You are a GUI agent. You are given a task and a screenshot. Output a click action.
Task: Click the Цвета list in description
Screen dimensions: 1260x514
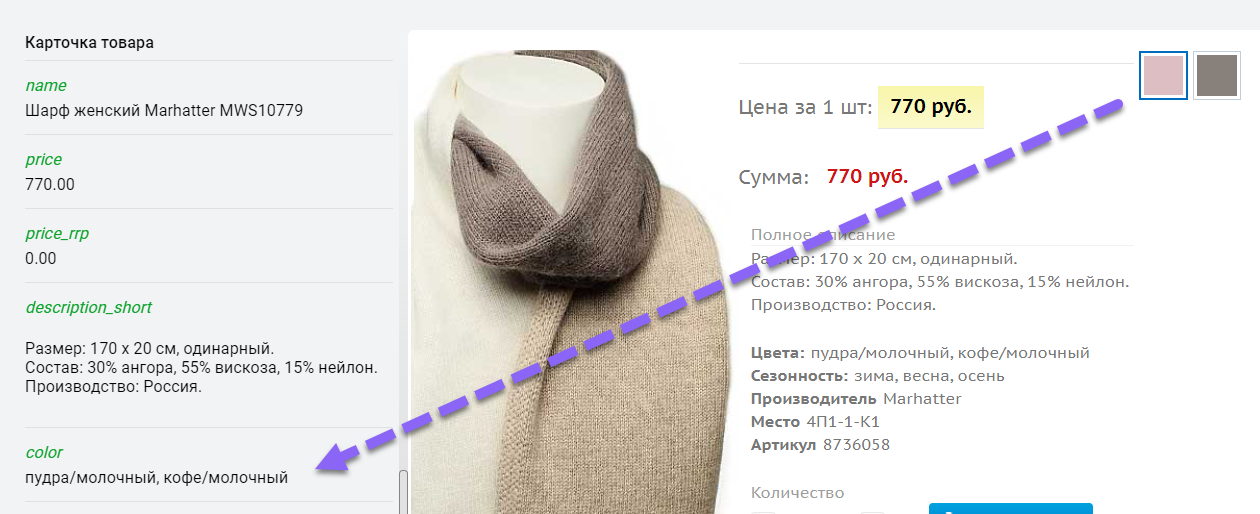pyautogui.click(x=920, y=353)
